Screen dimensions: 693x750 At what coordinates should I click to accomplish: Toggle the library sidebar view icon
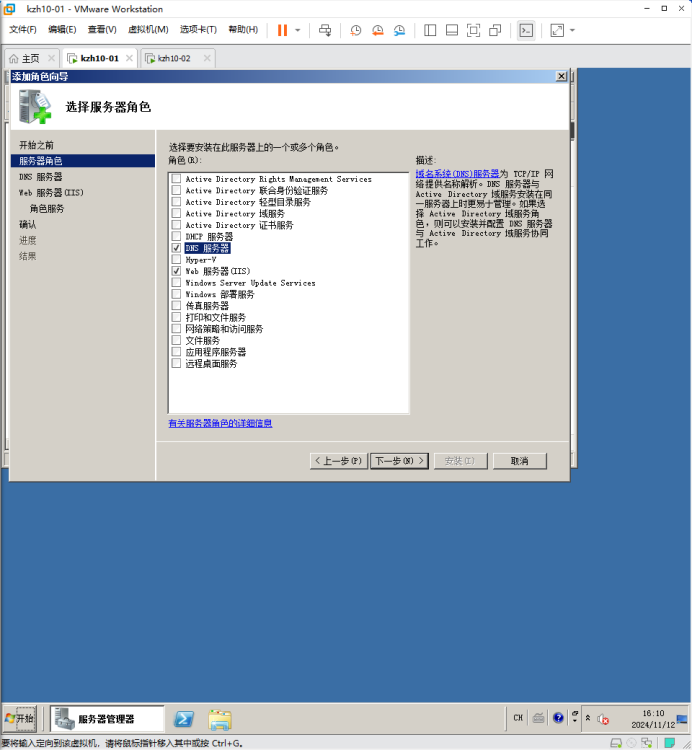point(430,30)
